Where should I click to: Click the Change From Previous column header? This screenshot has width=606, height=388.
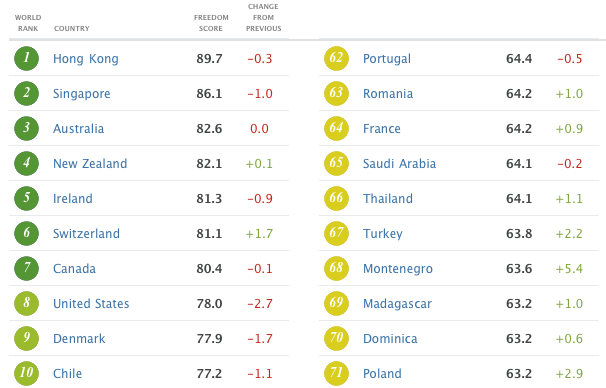point(264,17)
